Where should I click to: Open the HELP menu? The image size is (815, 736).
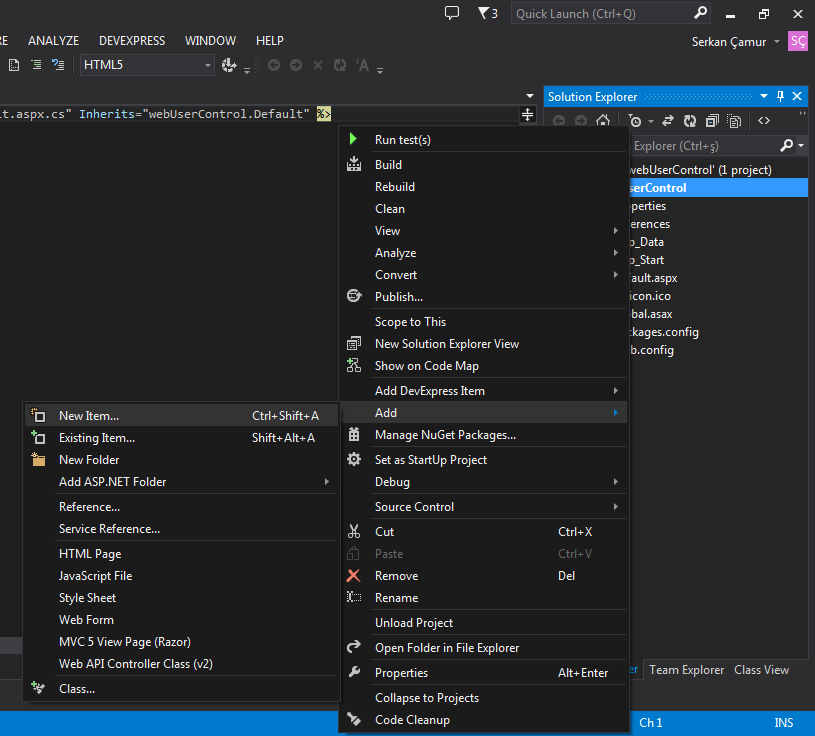[x=270, y=41]
